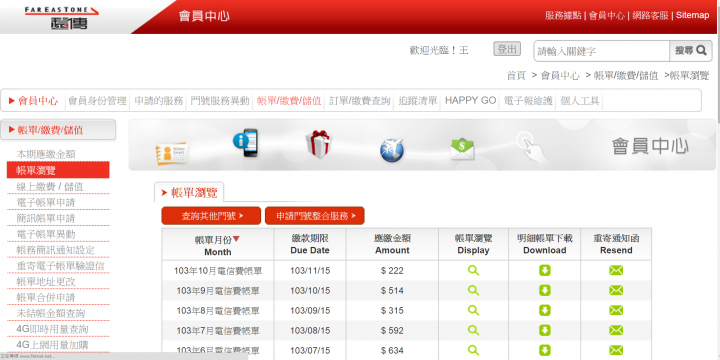Resend notice for 103年8月 bill

tap(616, 310)
